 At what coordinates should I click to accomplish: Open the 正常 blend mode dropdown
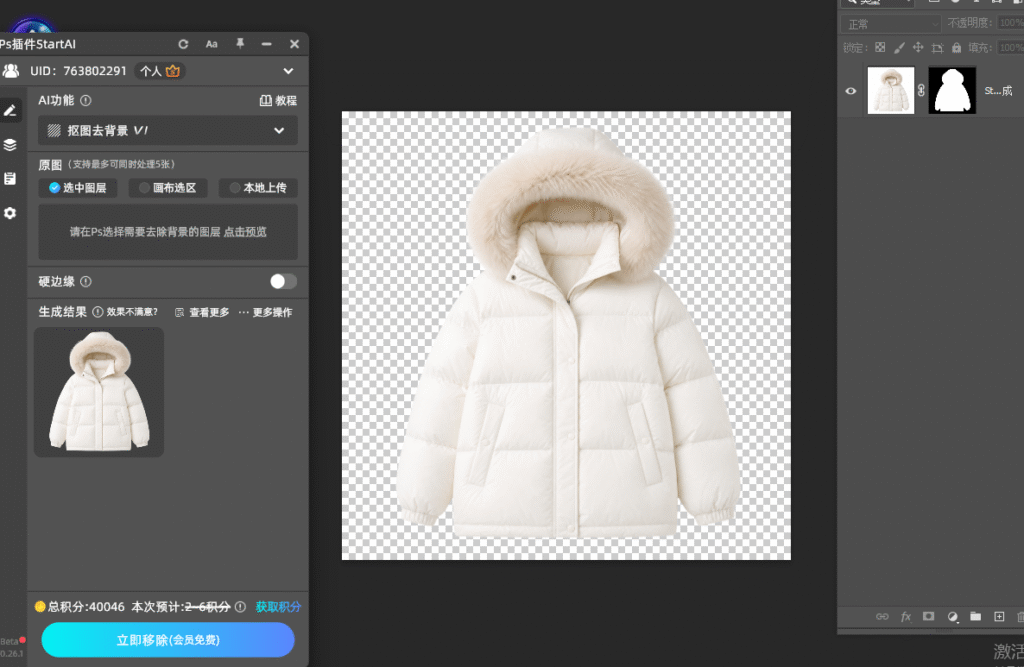891,24
